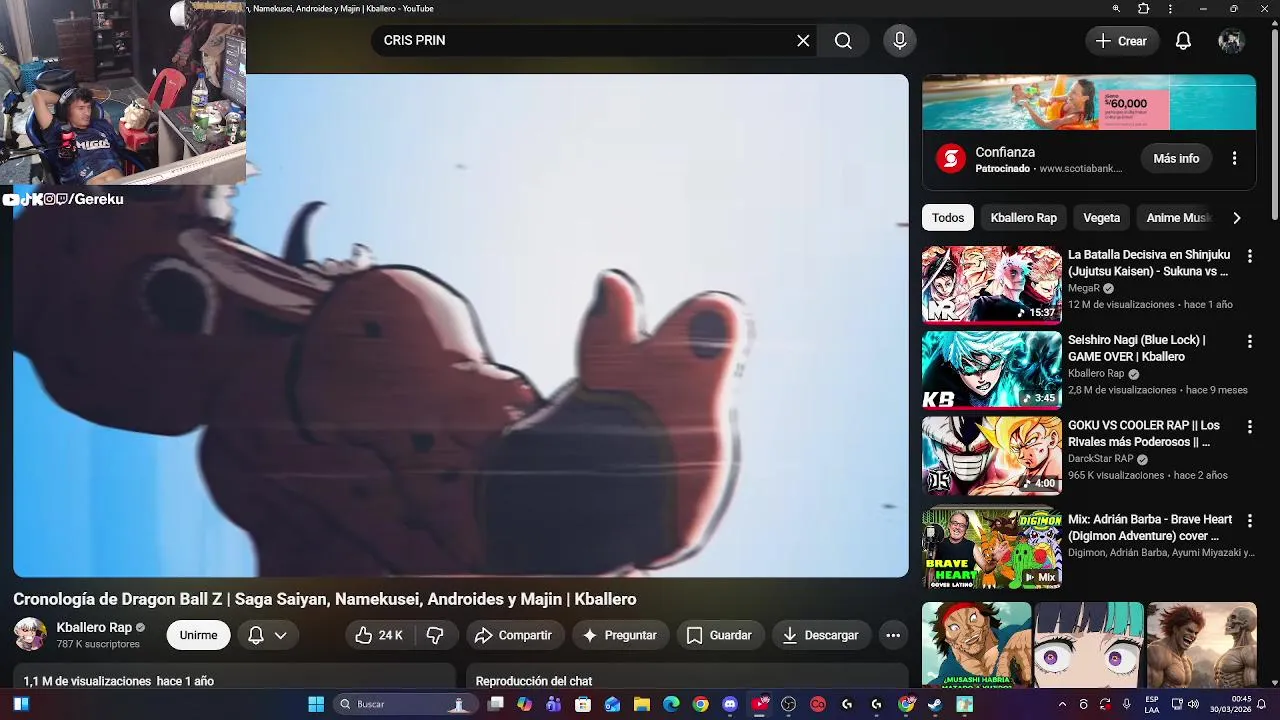Open ESP LAA language indicator

click(1152, 704)
